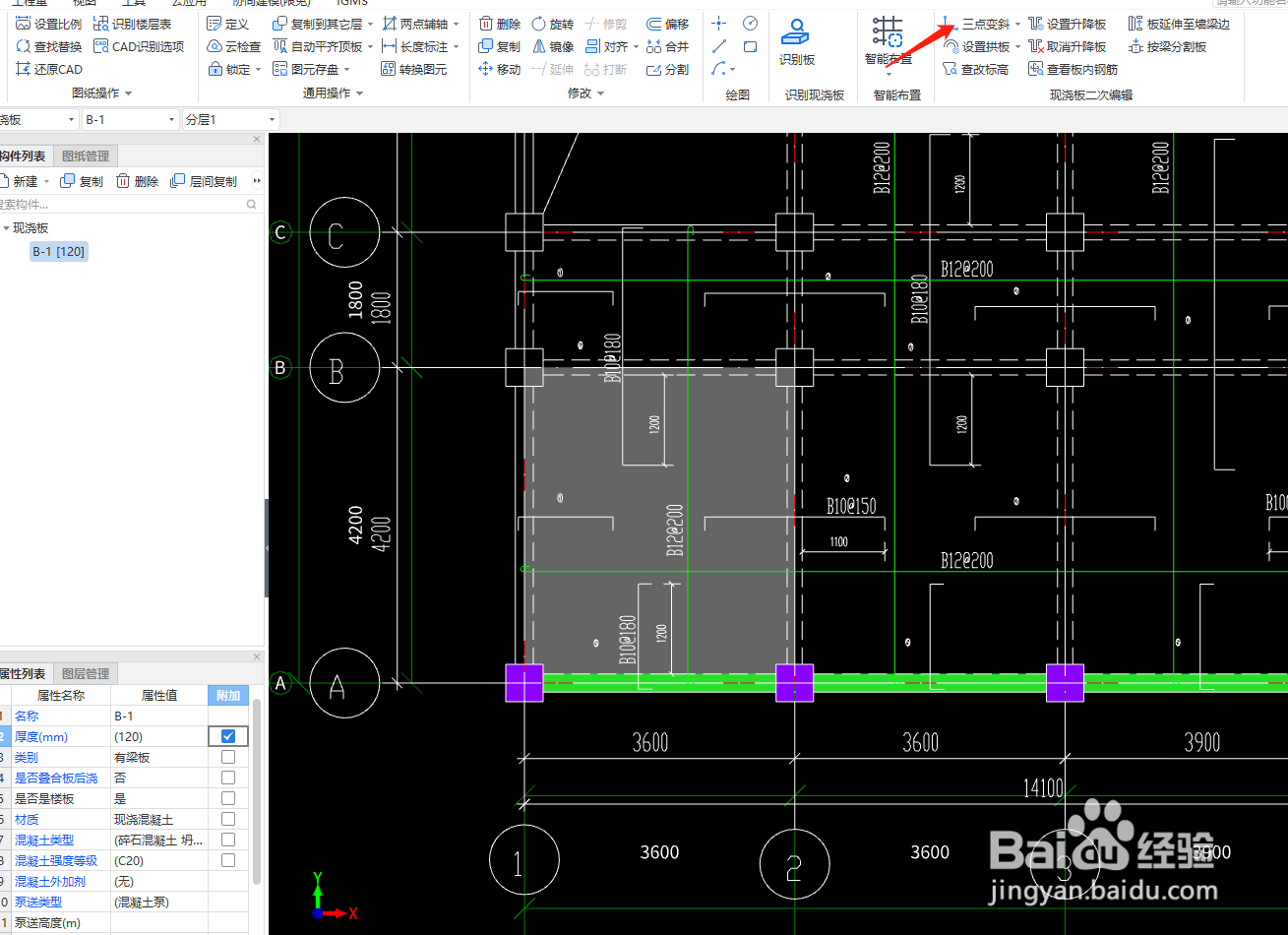Collapse the 现浇板 tree node
The width and height of the screenshot is (1288, 935).
tap(6, 228)
